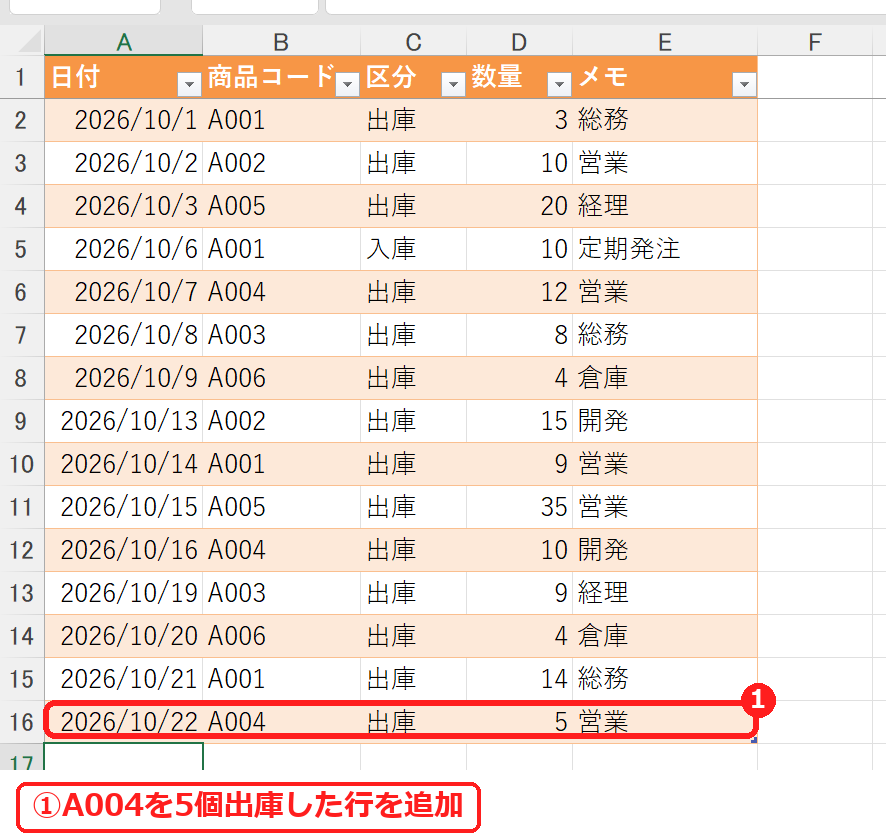Click the 区分 header cell
The height and width of the screenshot is (840, 886).
(413, 77)
